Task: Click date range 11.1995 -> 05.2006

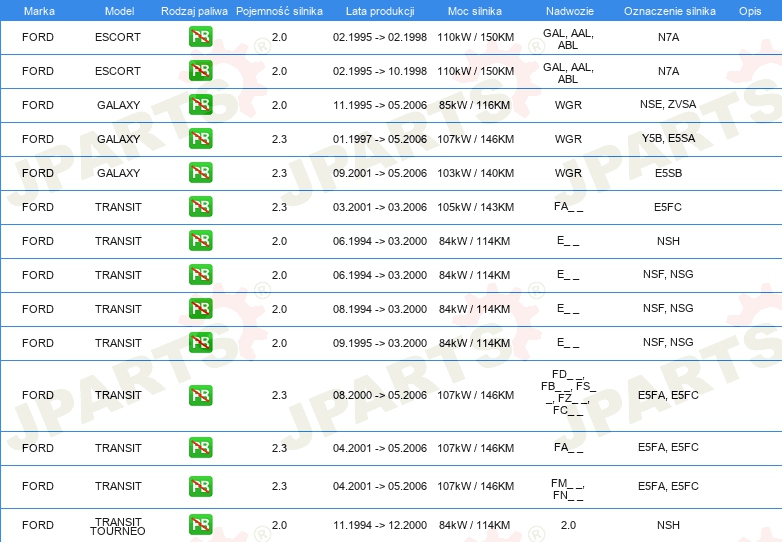Action: point(380,105)
